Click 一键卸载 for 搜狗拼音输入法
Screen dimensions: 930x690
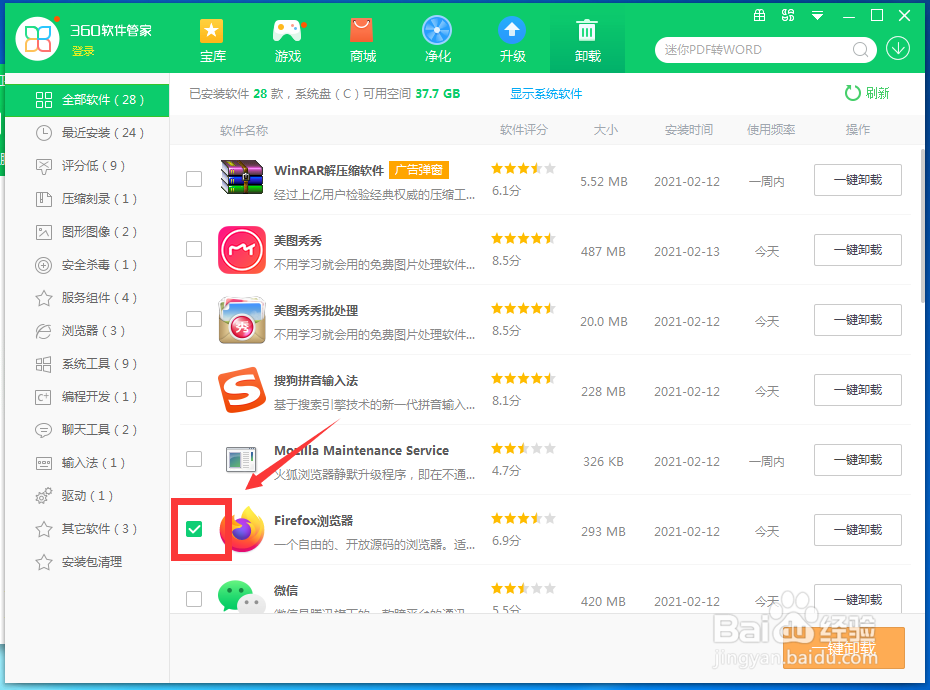[858, 390]
